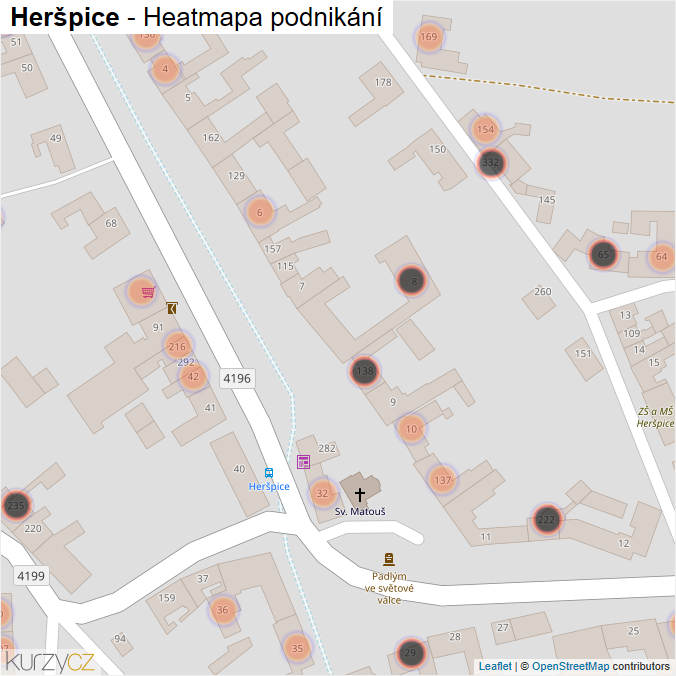Click house number 129
The image size is (676, 676).
click(236, 175)
